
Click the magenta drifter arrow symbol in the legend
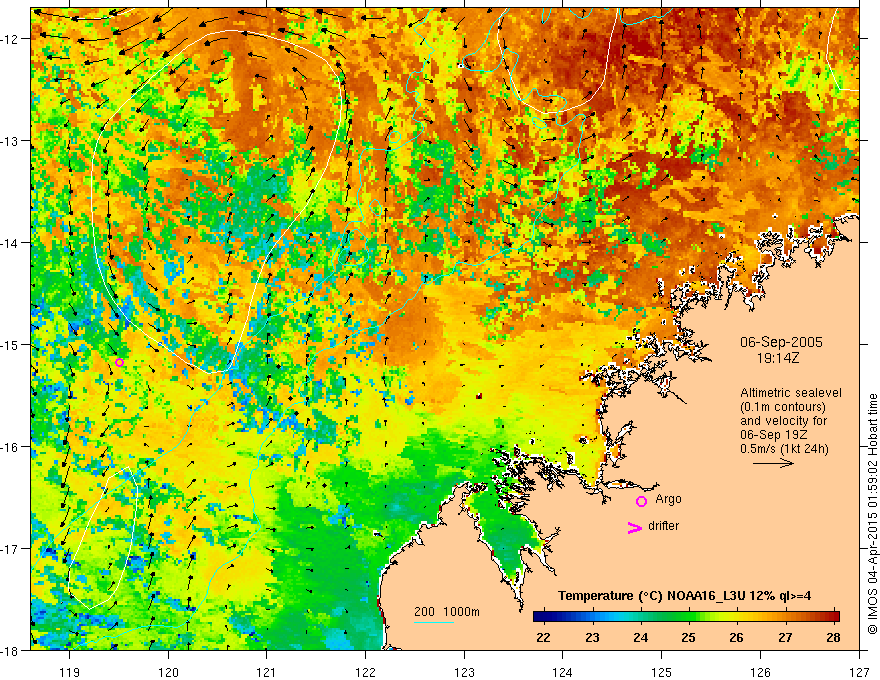[x=635, y=527]
